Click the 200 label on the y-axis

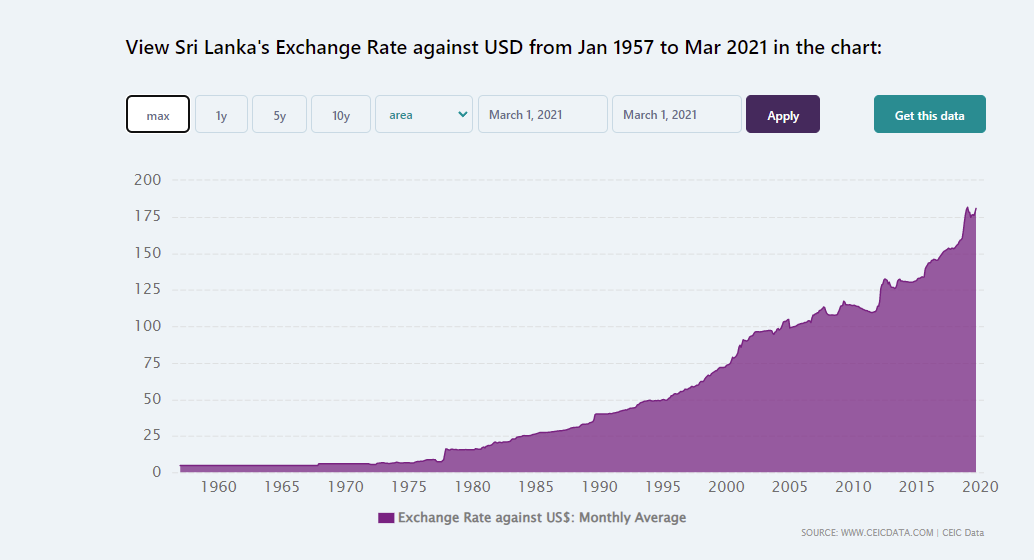tap(147, 179)
